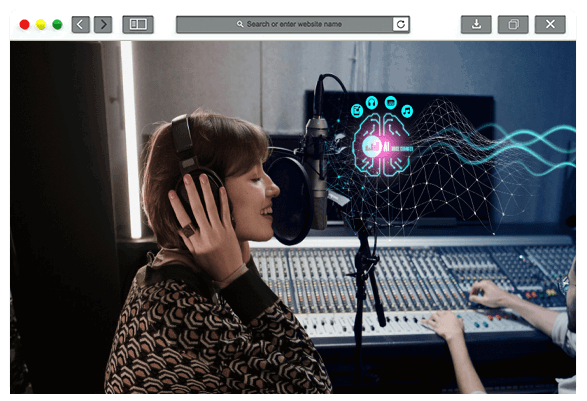Viewport: 587px width, 401px height.
Task: Click the gray X button in the toolbar
Action: 550,25
